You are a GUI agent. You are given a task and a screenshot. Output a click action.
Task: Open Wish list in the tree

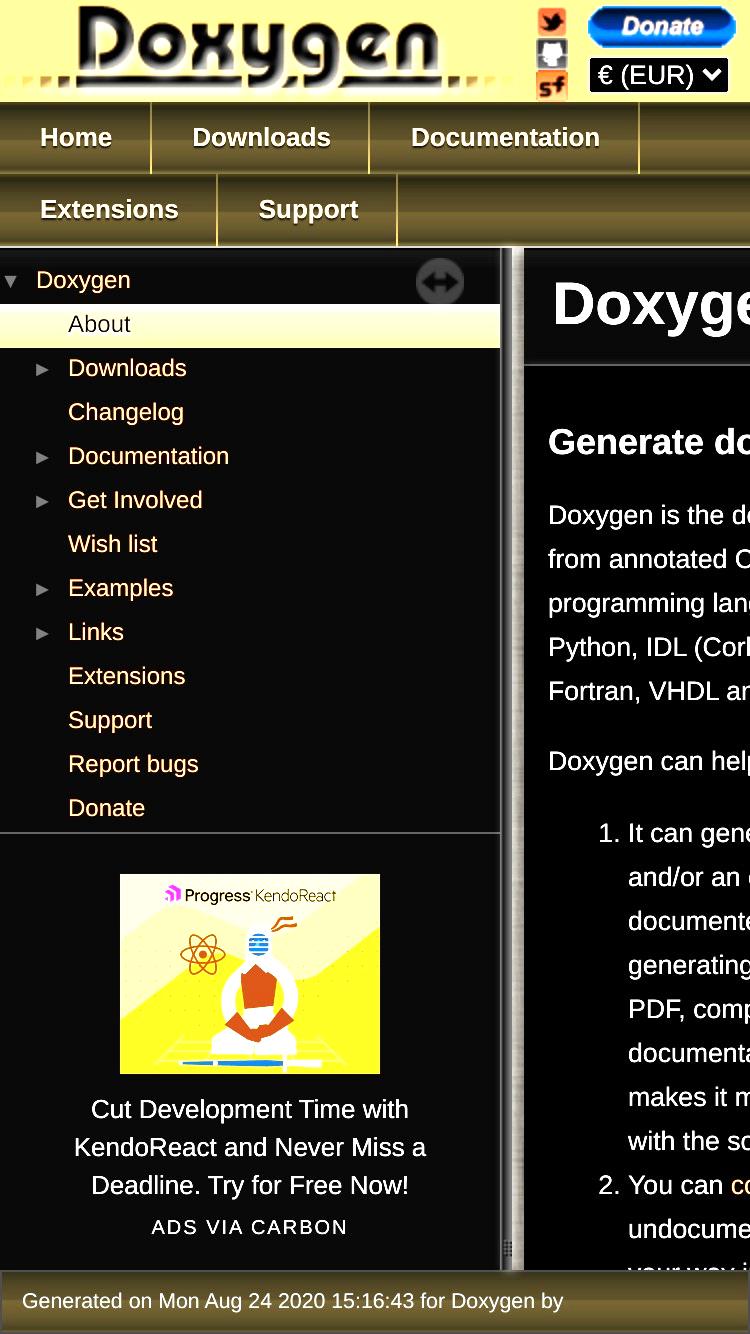(x=113, y=544)
